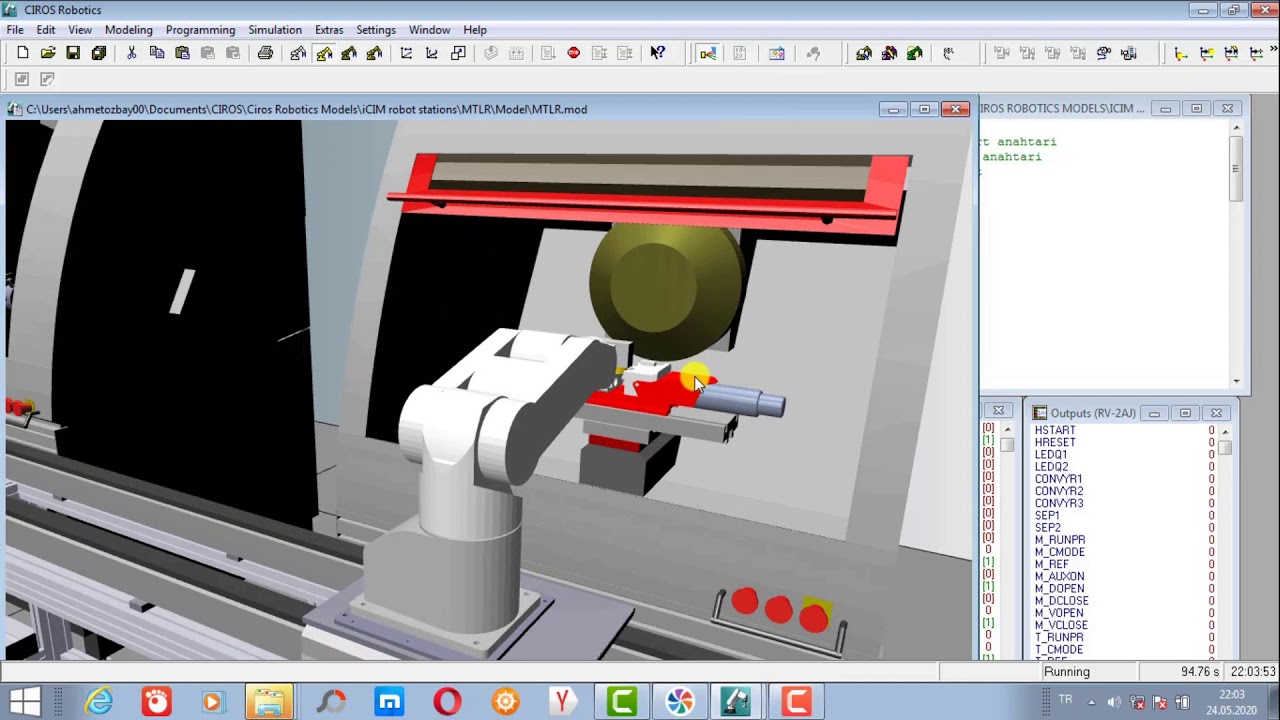This screenshot has height=720, width=1280.
Task: Select the M_RUNPR output row
Action: [x=1124, y=540]
